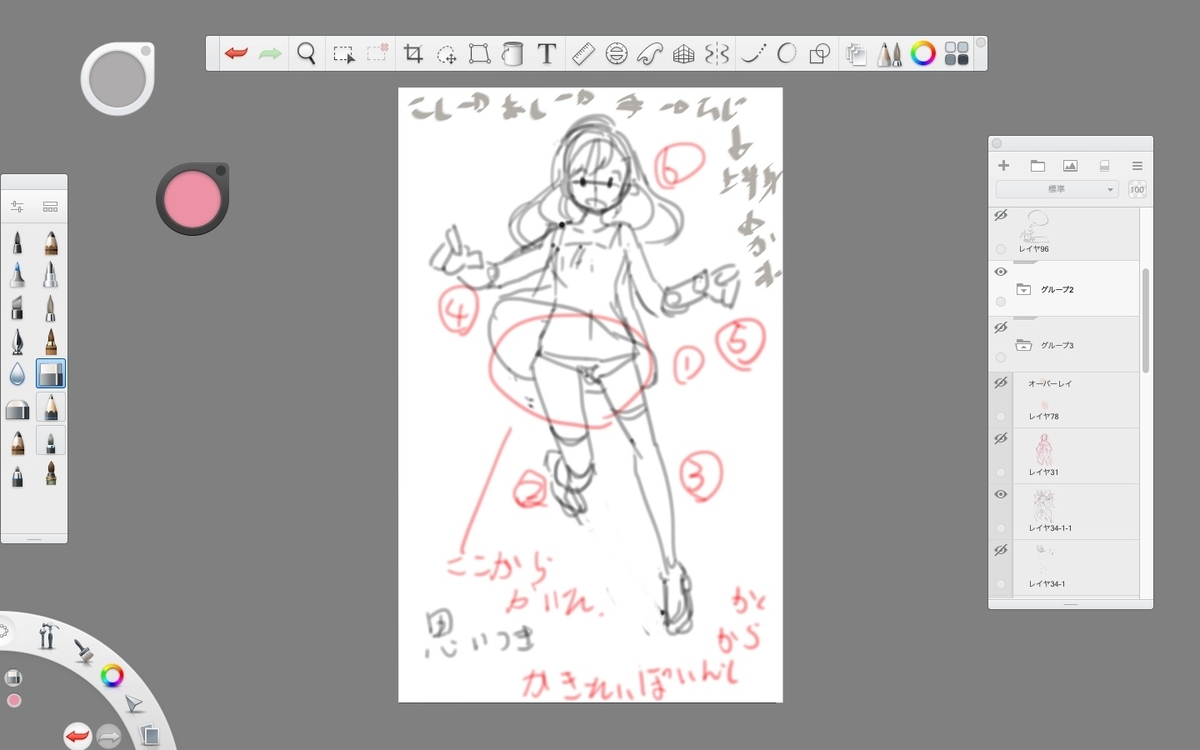Select the rectangular Selection tool
Viewport: 1200px width, 750px height.
[344, 54]
